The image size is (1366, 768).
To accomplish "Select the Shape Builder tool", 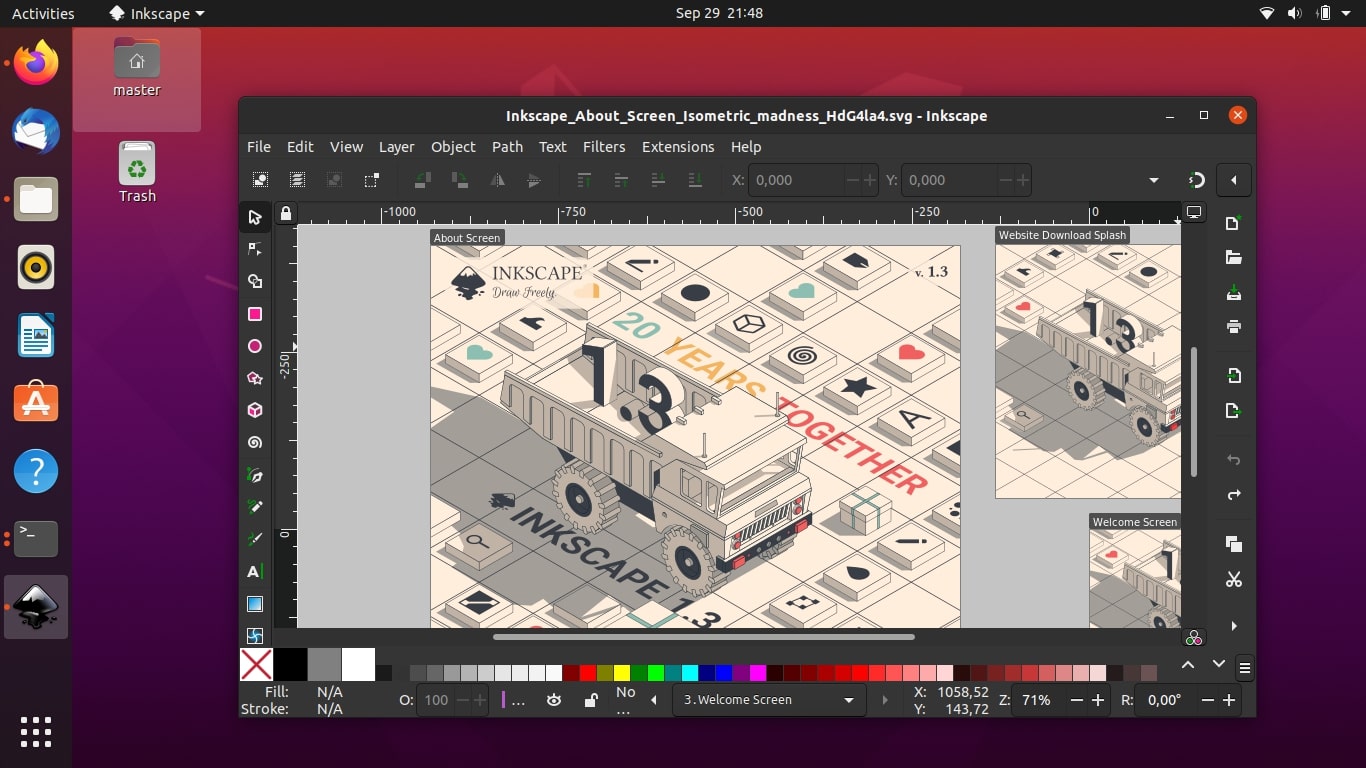I will coord(255,281).
